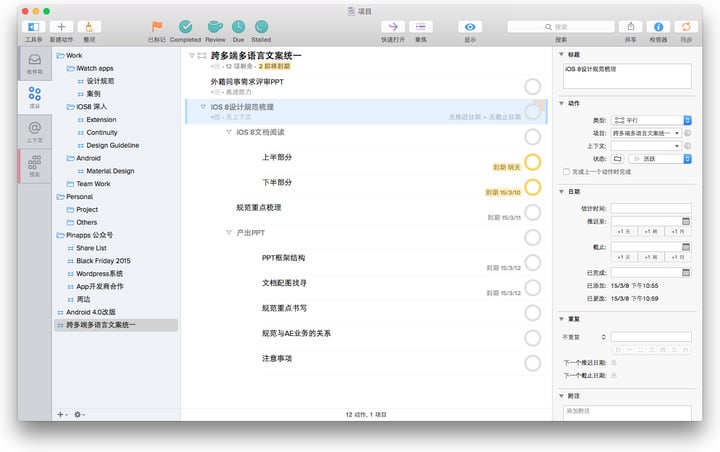The height and width of the screenshot is (452, 720).
Task: Collapse the 日期 inspector section
Action: (x=561, y=191)
